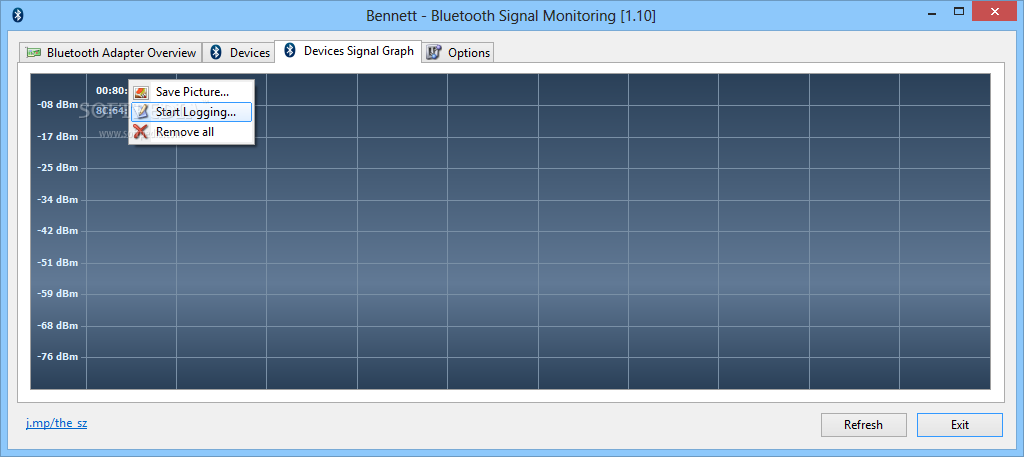Click the -76 dBm axis label
1024x457 pixels.
click(x=57, y=356)
